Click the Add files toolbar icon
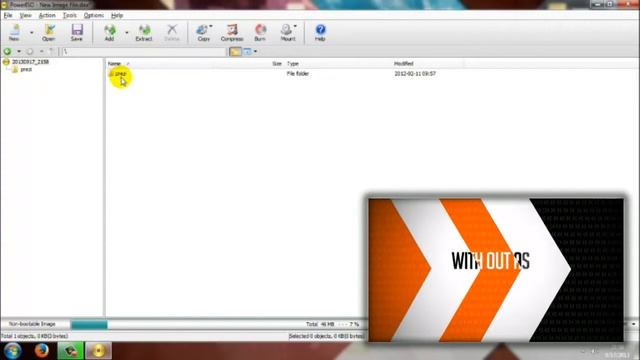This screenshot has height=360, width=640. [109, 32]
